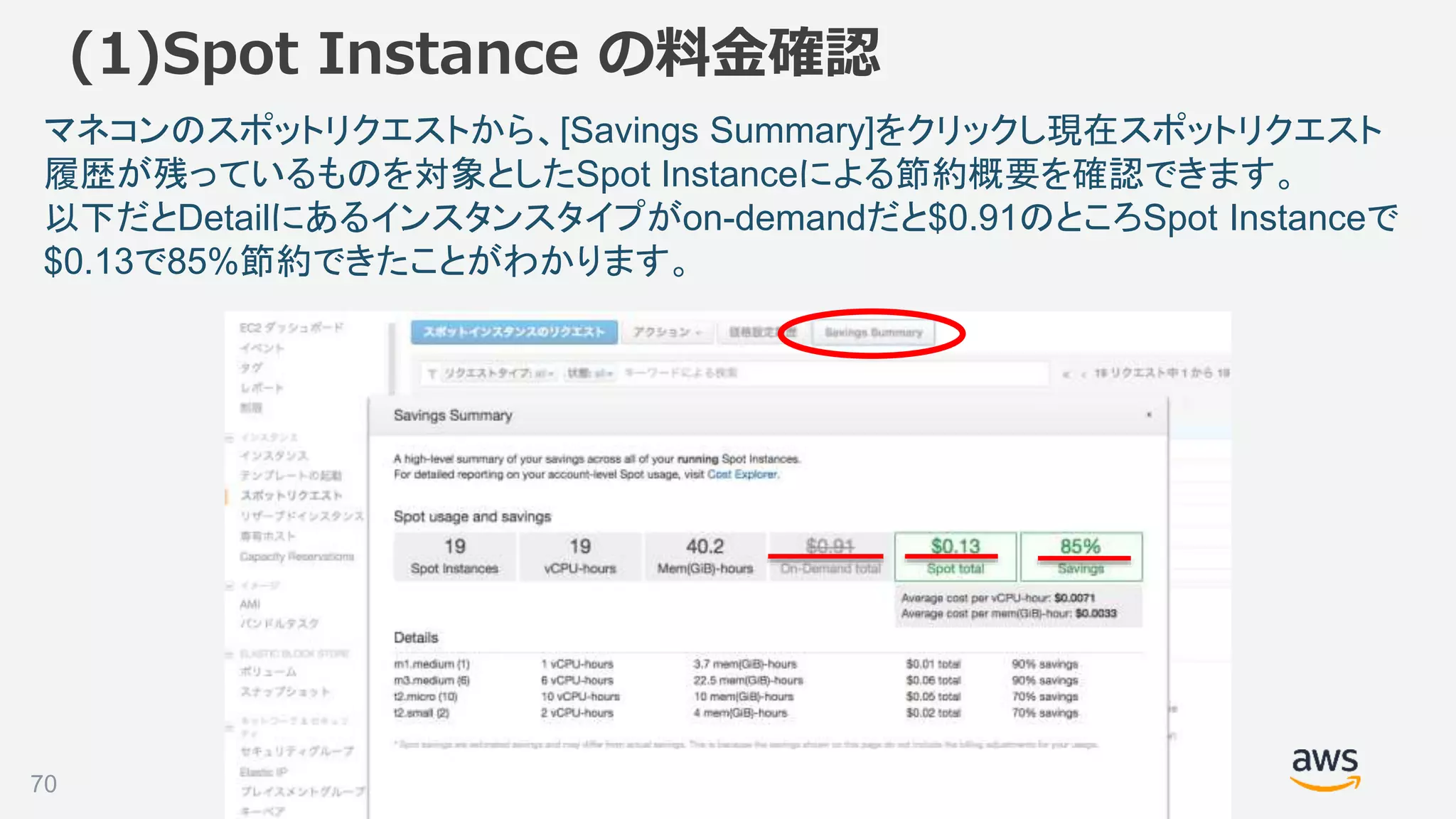This screenshot has width=1456, height=819.
Task: Collapse the インスタンス sidebar section
Action: click(x=230, y=437)
